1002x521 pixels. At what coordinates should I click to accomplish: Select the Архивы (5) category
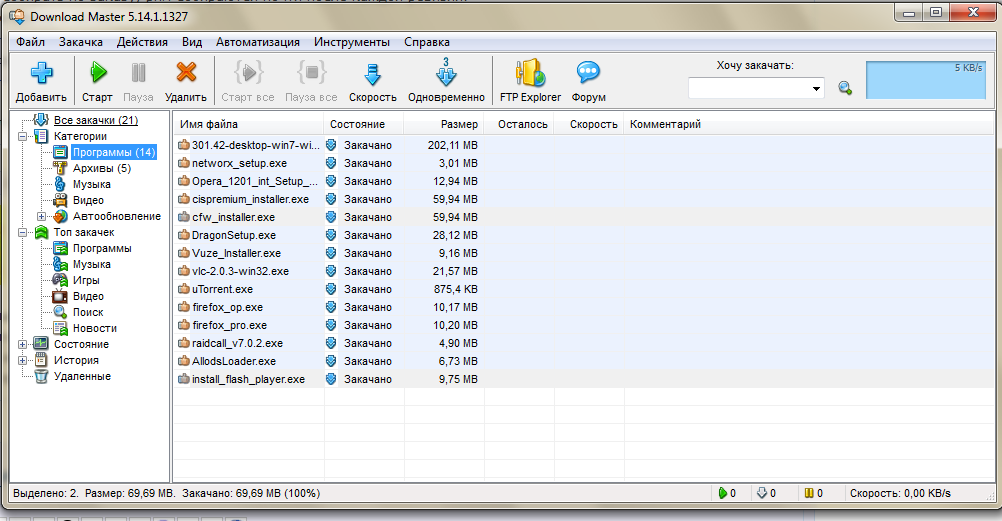(x=102, y=168)
